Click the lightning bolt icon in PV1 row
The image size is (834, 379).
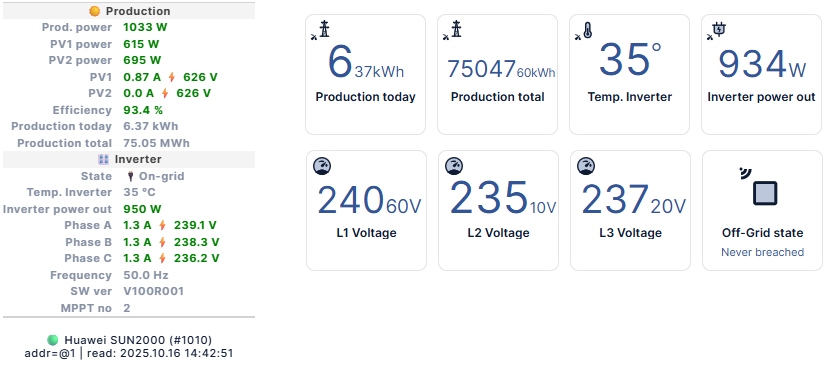[171, 77]
